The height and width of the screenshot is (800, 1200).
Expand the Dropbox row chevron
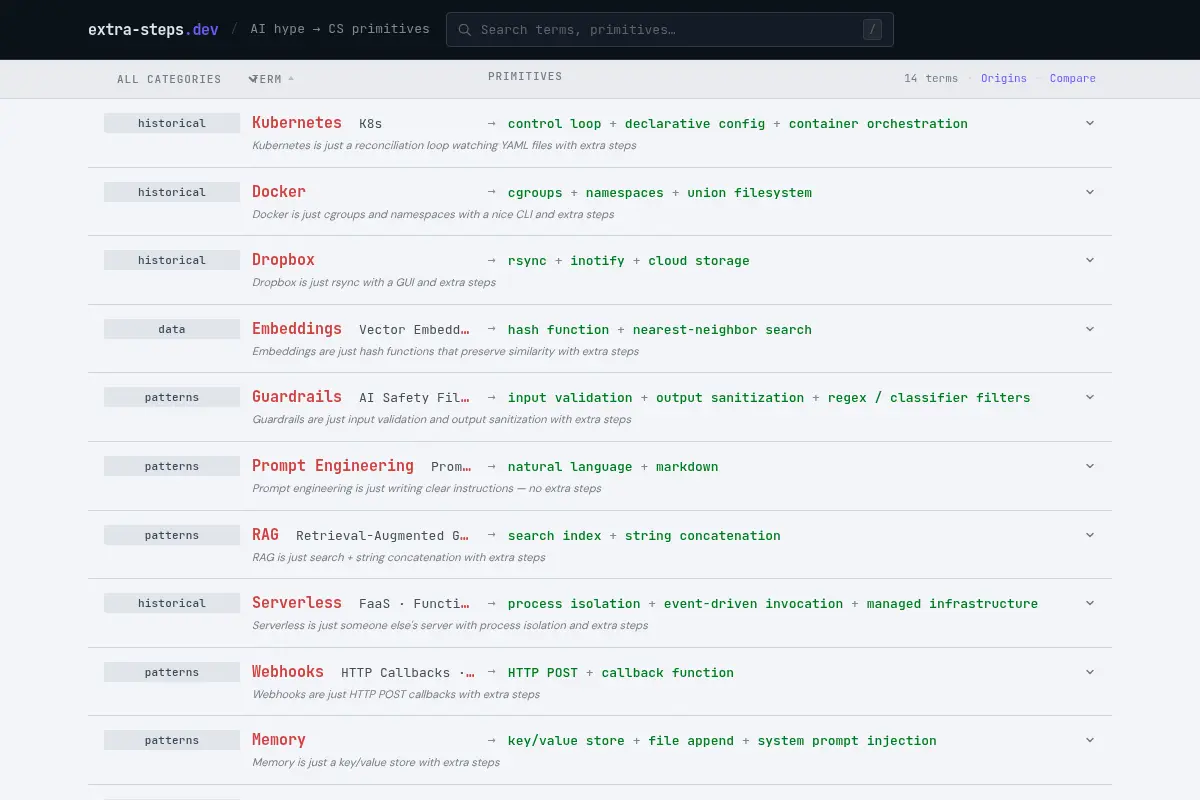1090,260
